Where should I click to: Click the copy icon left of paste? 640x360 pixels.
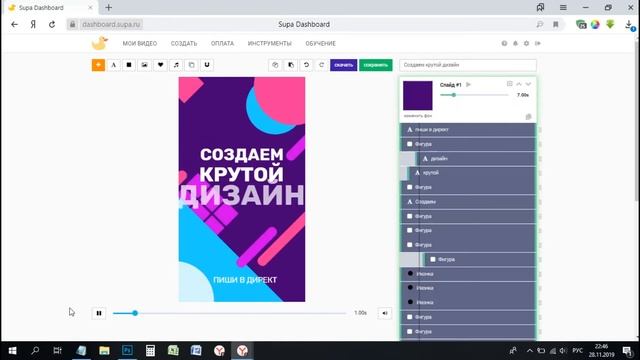pyautogui.click(x=275, y=65)
